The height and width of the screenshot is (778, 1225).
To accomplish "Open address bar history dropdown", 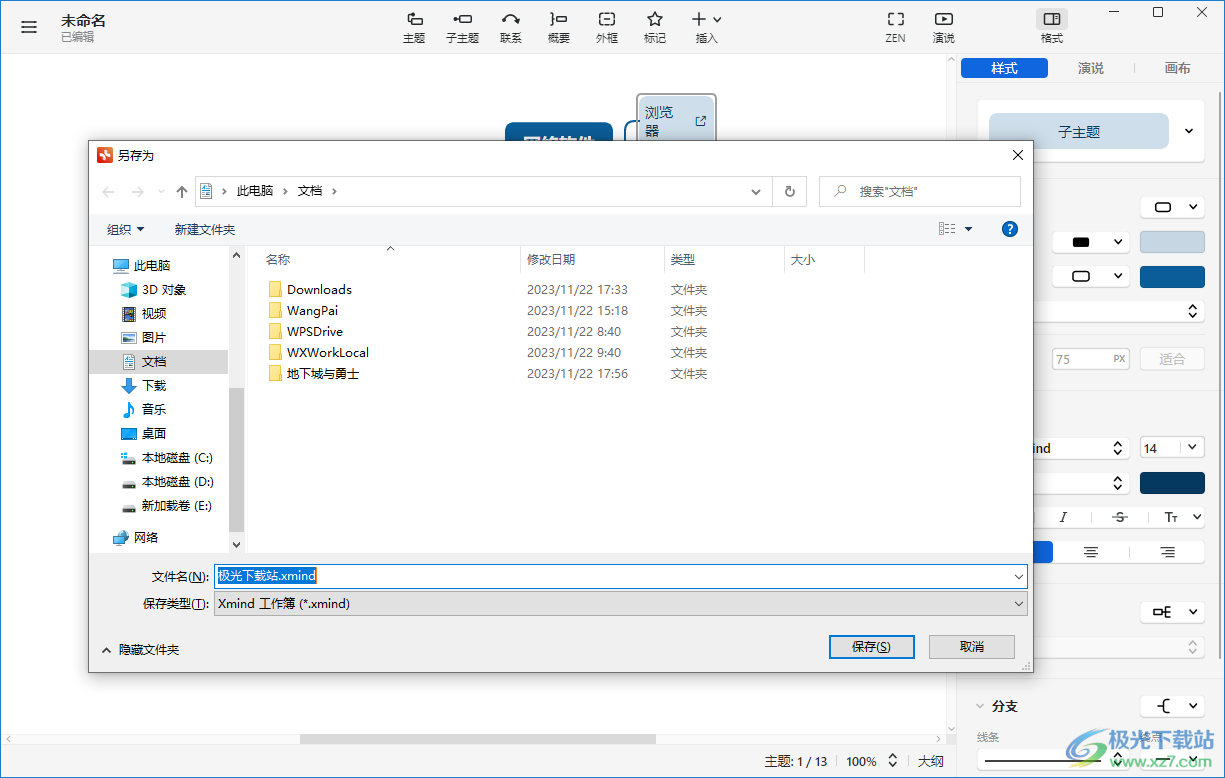I will 757,191.
